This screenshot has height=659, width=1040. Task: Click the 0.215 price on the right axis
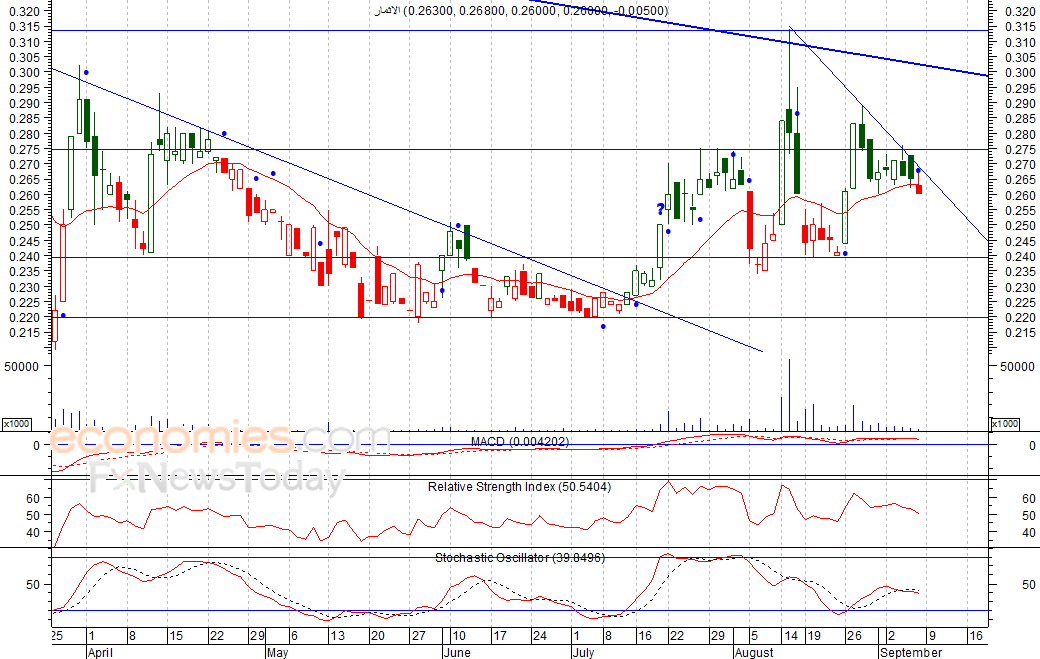[1020, 333]
